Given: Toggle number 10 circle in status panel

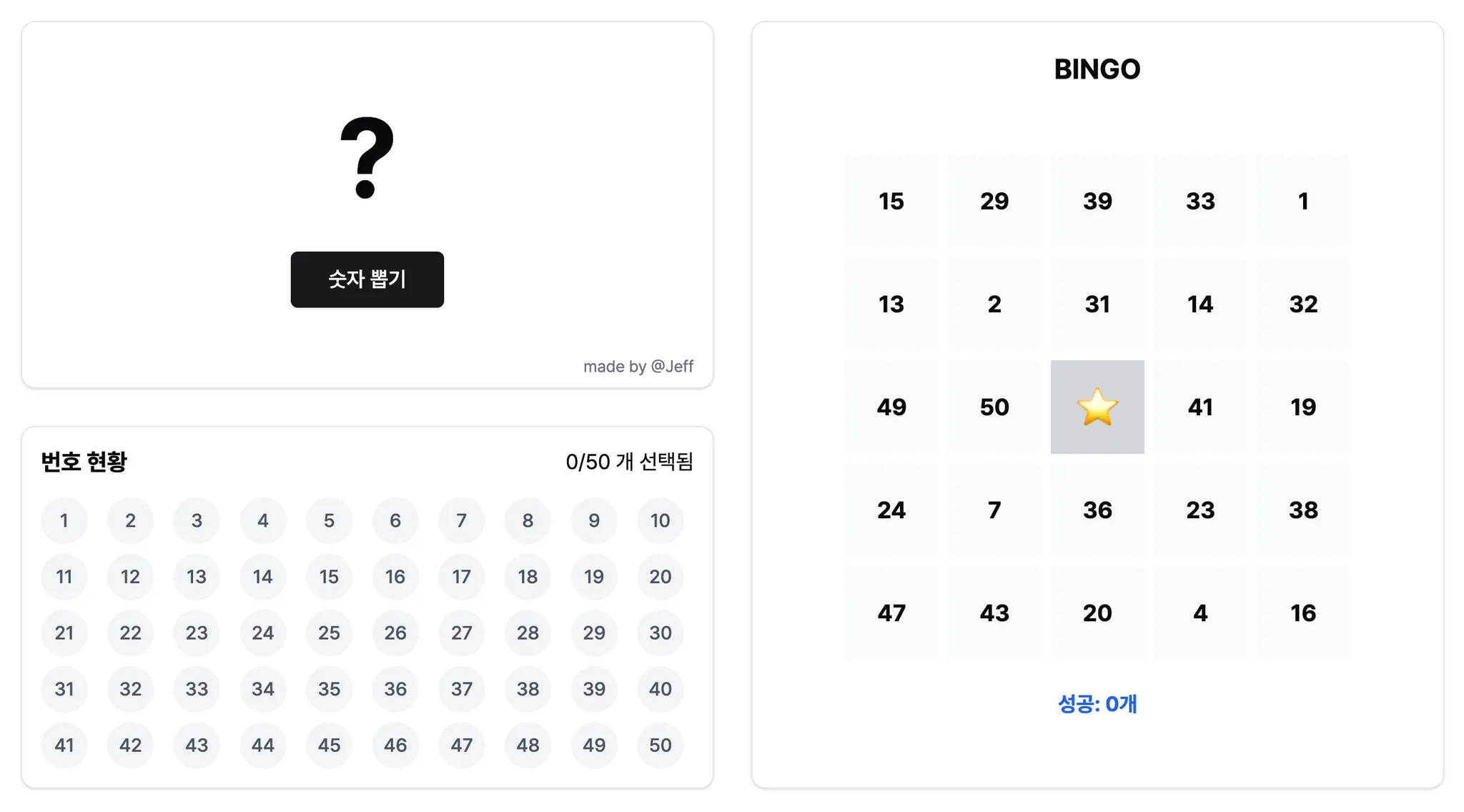Looking at the screenshot, I should 660,520.
